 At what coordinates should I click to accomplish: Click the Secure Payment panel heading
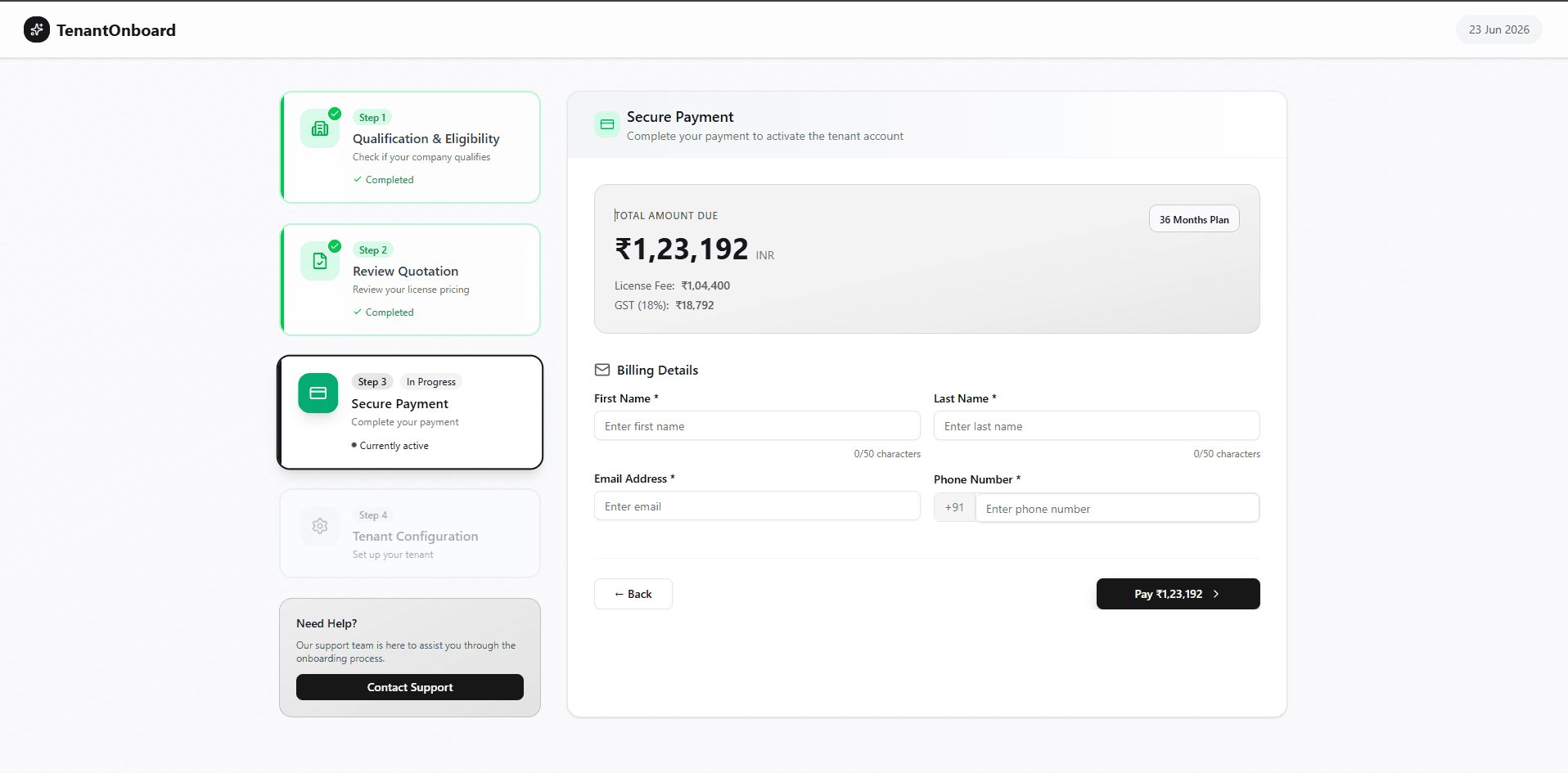point(680,117)
